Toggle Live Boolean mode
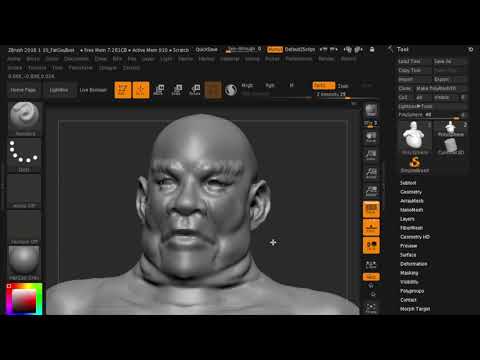Screen dimensions: 480x360 click(x=93, y=90)
